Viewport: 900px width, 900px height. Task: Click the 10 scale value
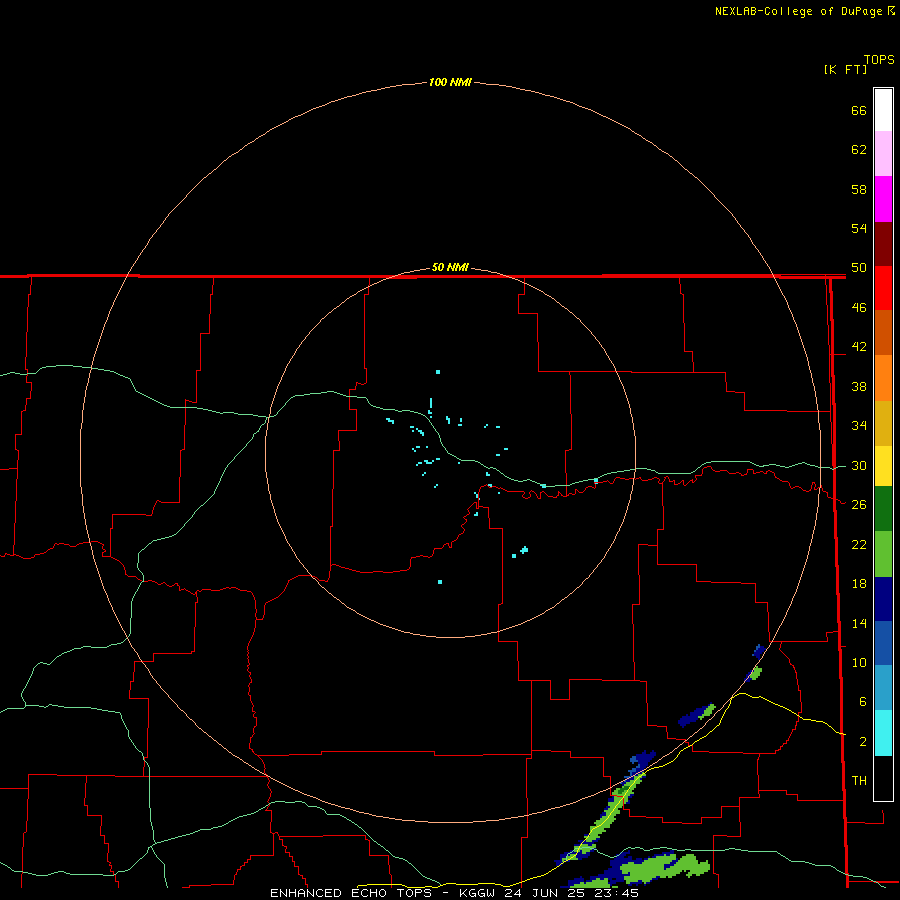tap(859, 663)
